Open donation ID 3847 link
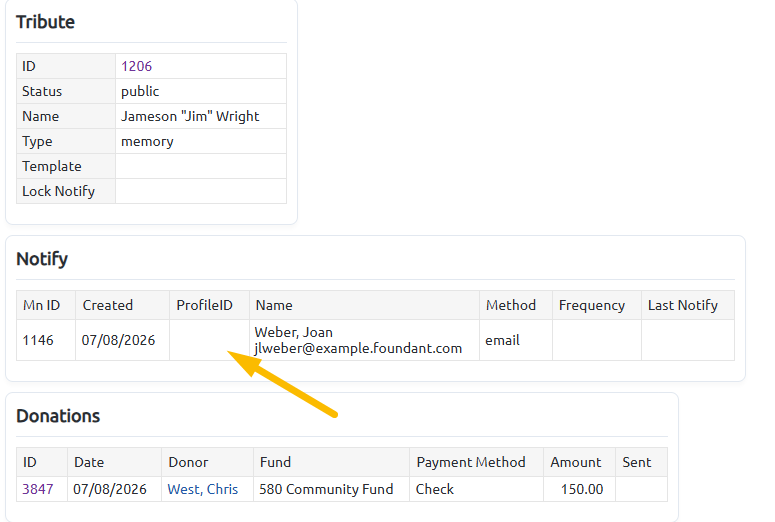Screen dimensions: 775x522 pyautogui.click(x=38, y=489)
